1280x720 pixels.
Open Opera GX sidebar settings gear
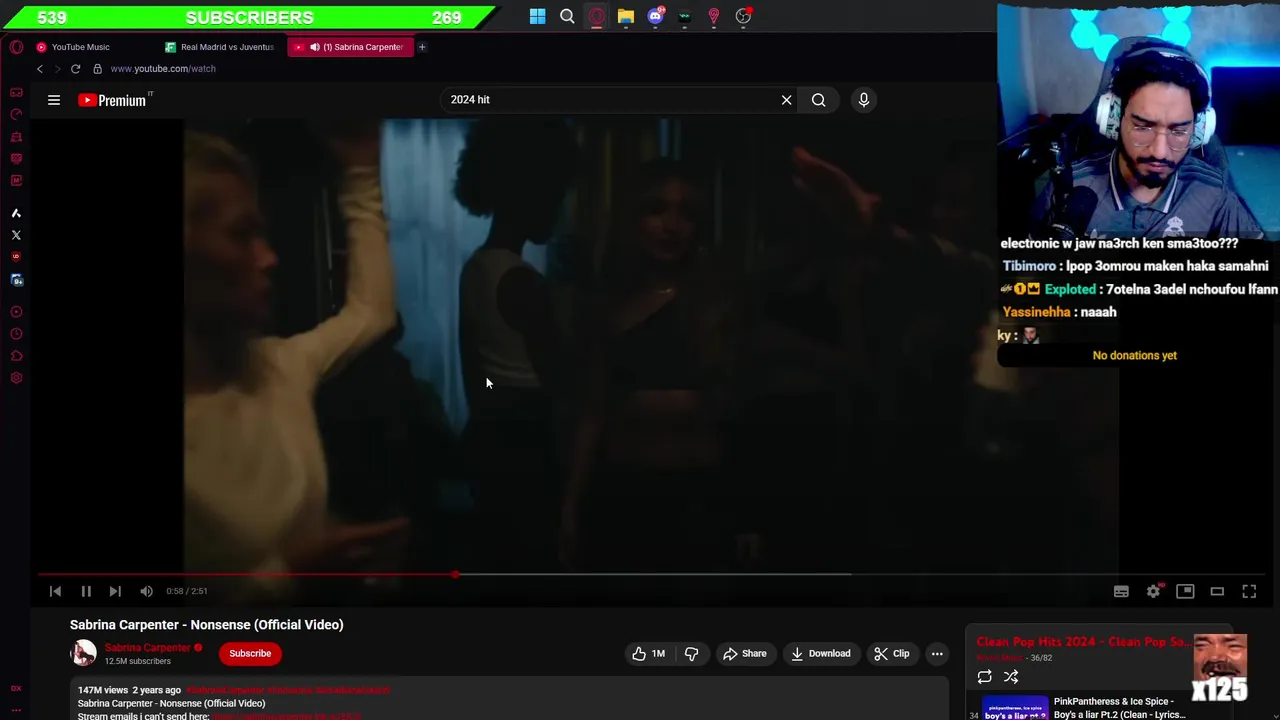[x=16, y=378]
